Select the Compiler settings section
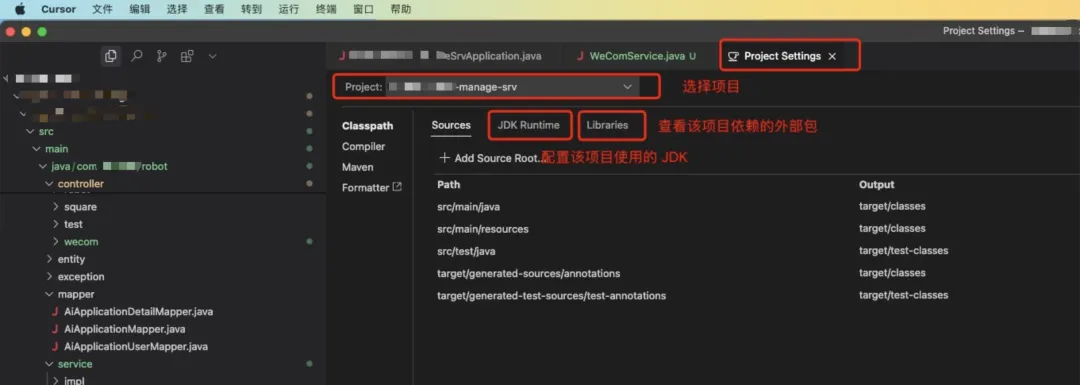 [x=363, y=147]
